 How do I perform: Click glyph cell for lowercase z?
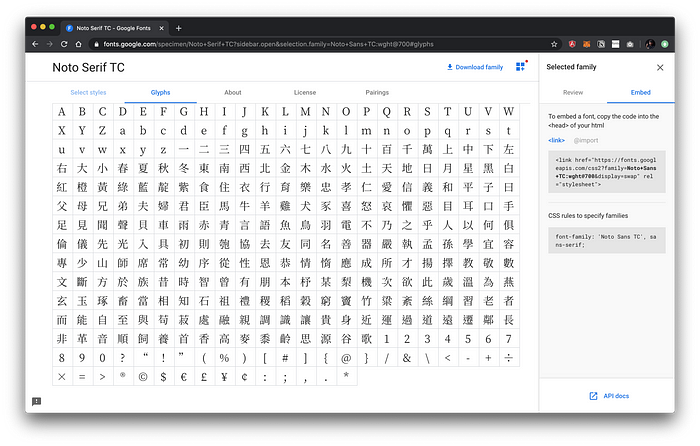[x=163, y=150]
